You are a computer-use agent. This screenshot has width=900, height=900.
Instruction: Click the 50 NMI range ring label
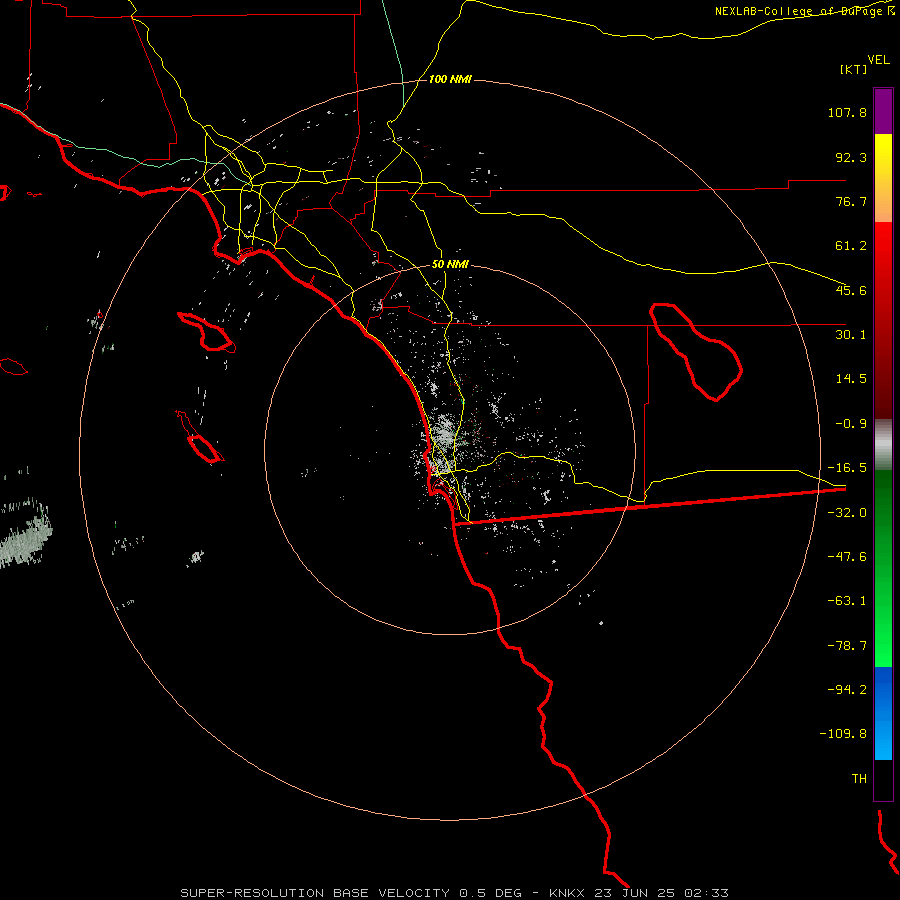point(450,265)
